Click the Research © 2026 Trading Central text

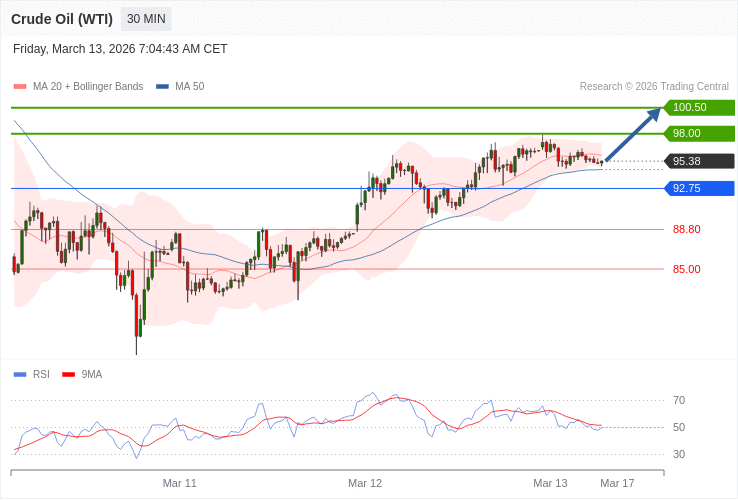click(x=654, y=87)
